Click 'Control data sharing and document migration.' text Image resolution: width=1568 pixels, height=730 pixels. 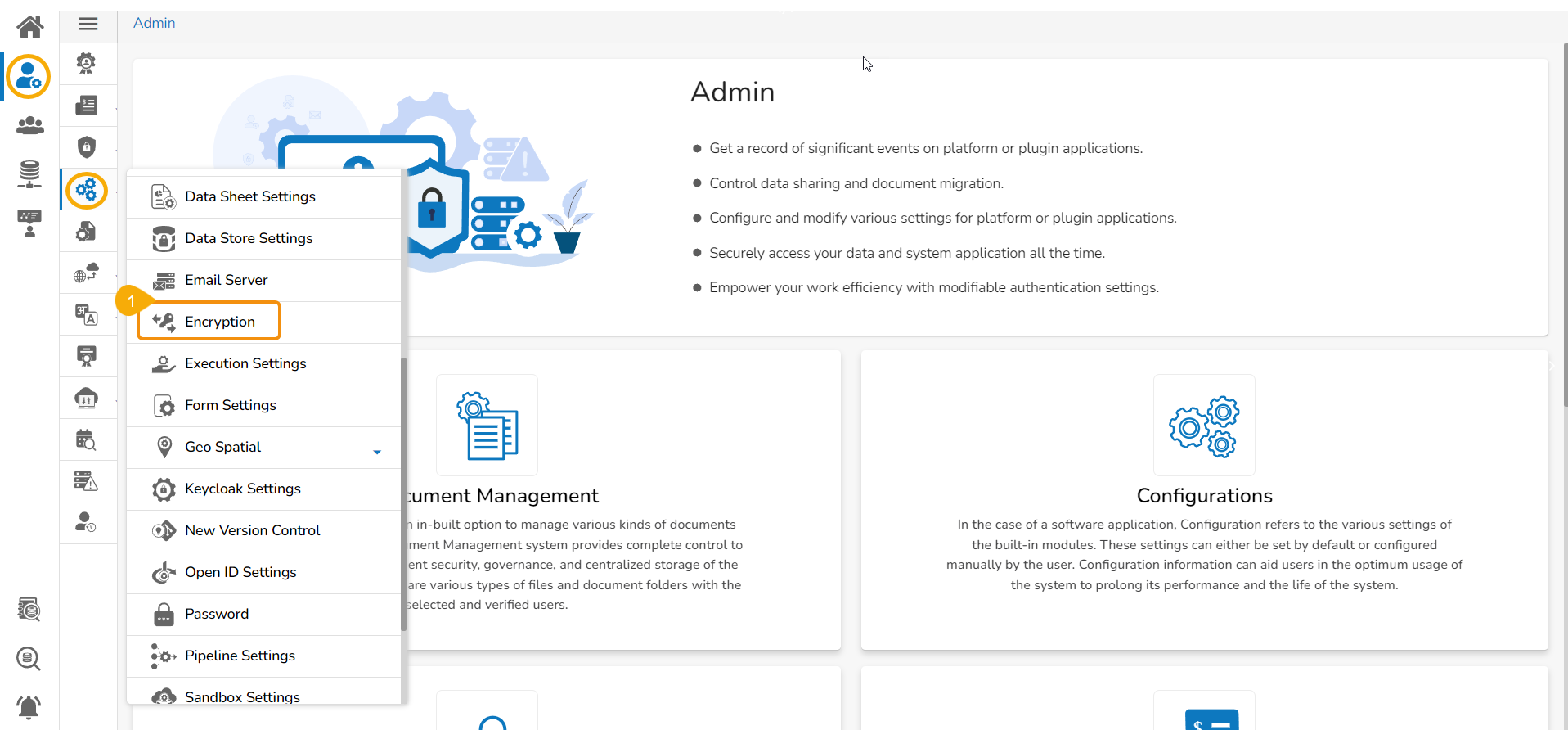[x=856, y=183]
